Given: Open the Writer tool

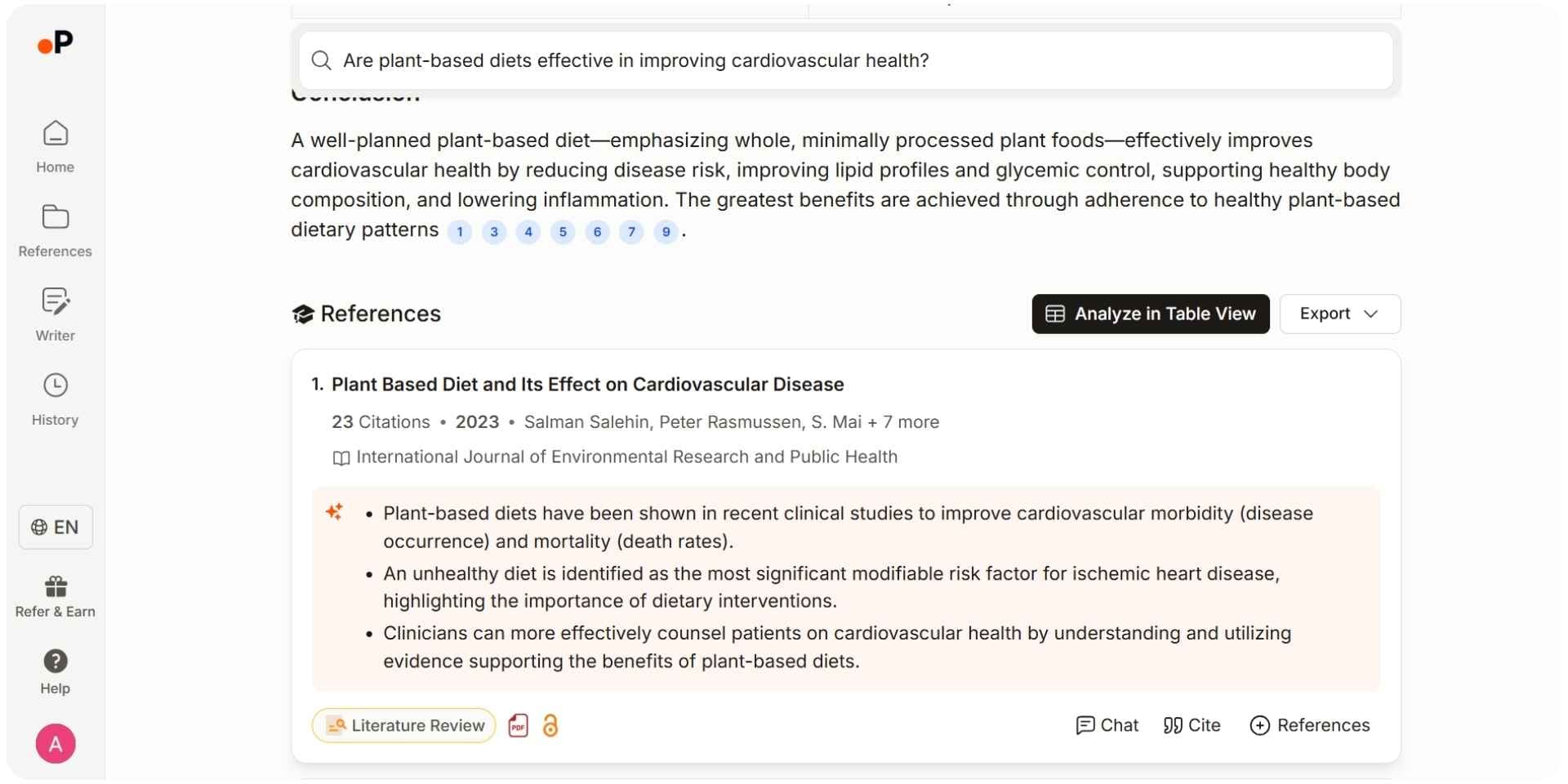Looking at the screenshot, I should point(56,314).
